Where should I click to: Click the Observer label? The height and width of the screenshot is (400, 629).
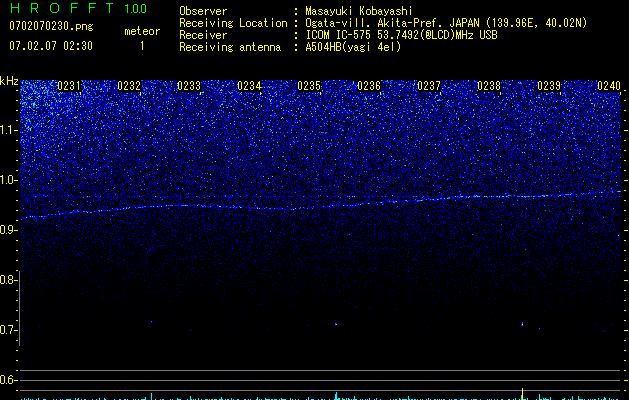click(203, 11)
